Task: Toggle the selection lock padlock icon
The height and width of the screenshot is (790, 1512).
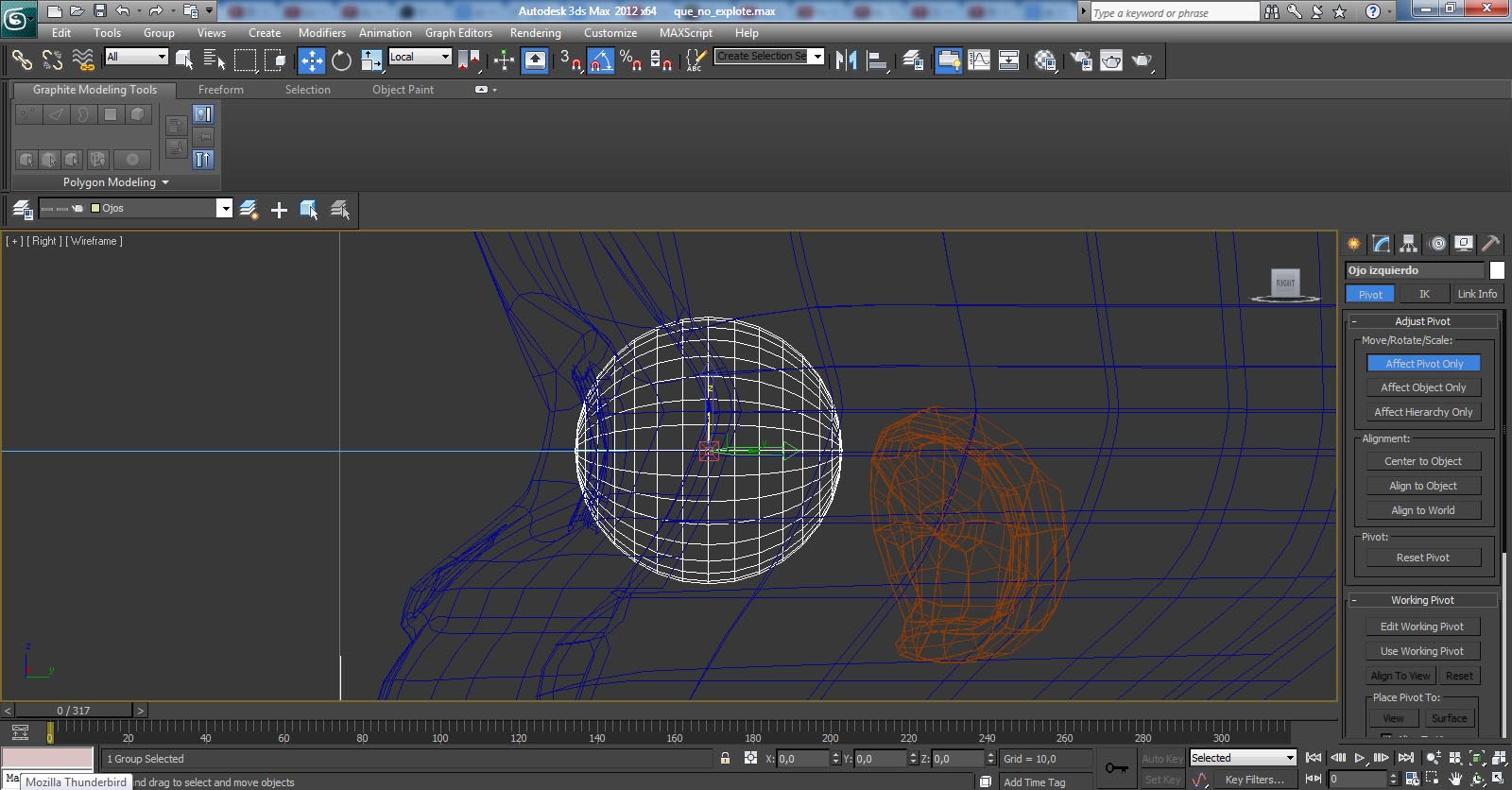Action: 725,758
